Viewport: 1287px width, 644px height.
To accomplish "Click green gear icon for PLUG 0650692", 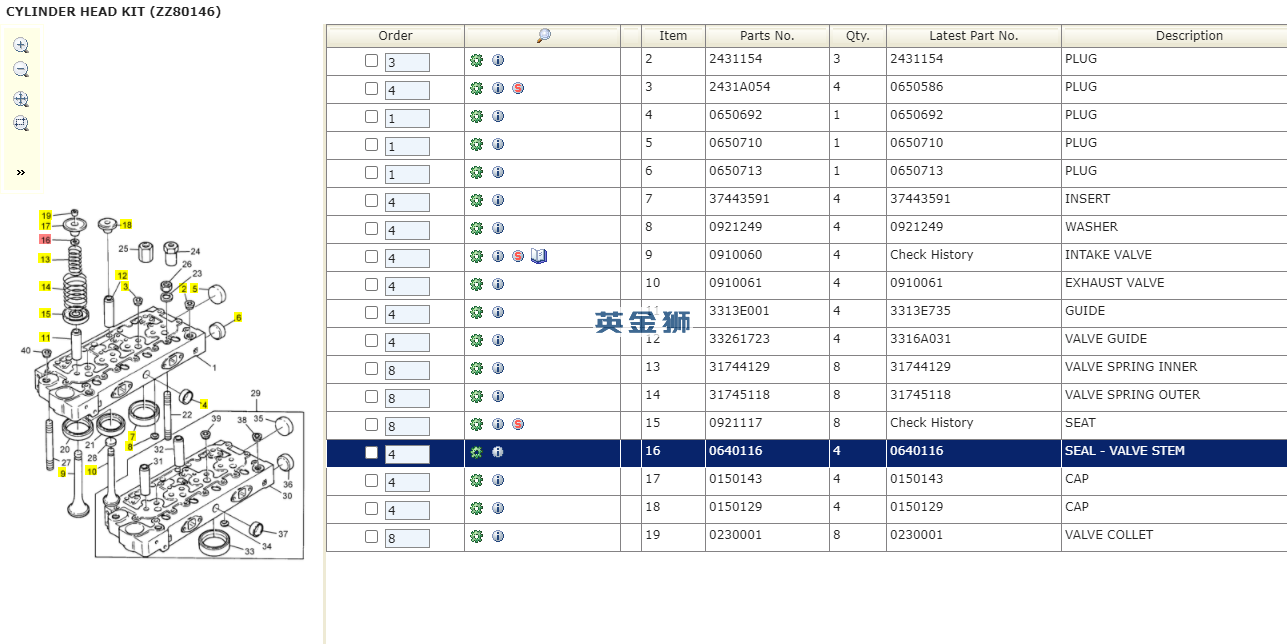I will (x=477, y=116).
